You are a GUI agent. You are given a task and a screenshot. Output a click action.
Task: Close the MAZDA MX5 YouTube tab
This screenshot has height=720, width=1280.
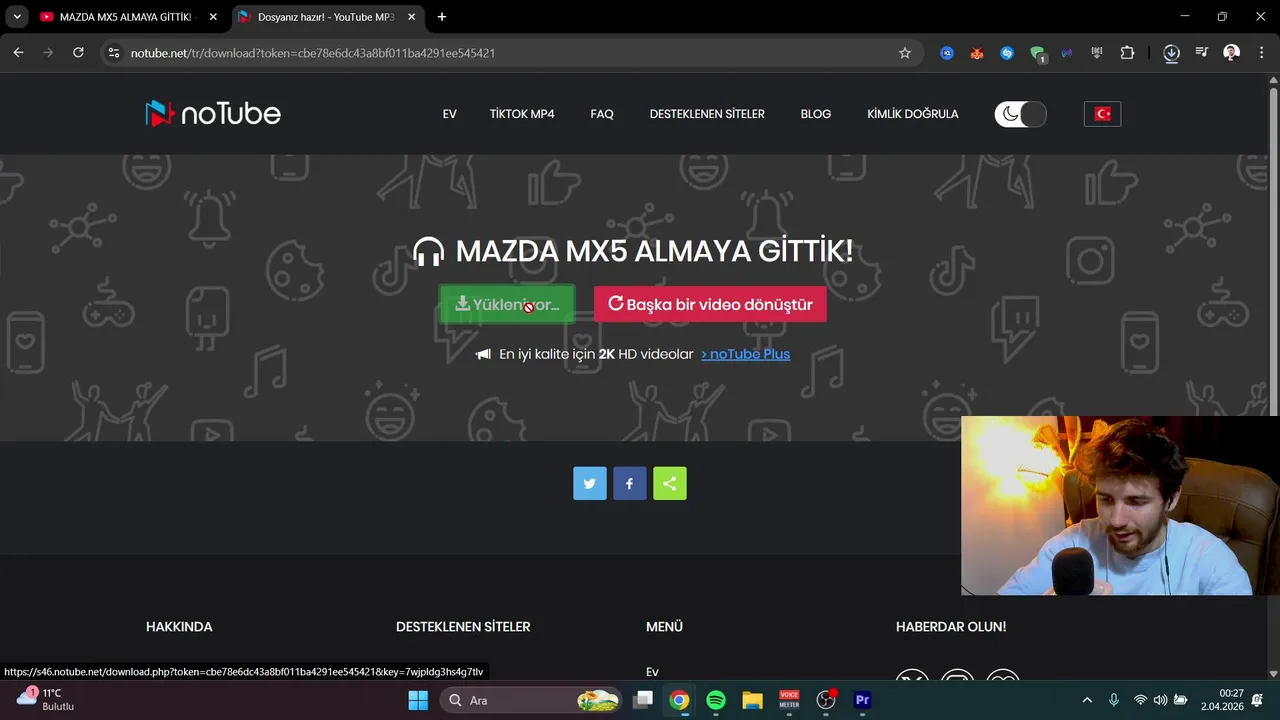[x=213, y=17]
